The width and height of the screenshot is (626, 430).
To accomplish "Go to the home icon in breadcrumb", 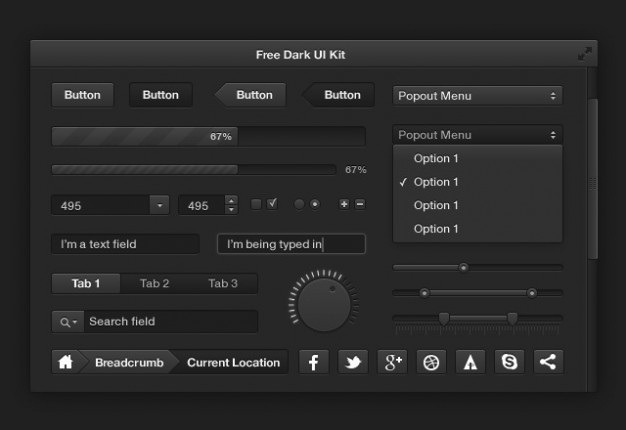I will (65, 362).
